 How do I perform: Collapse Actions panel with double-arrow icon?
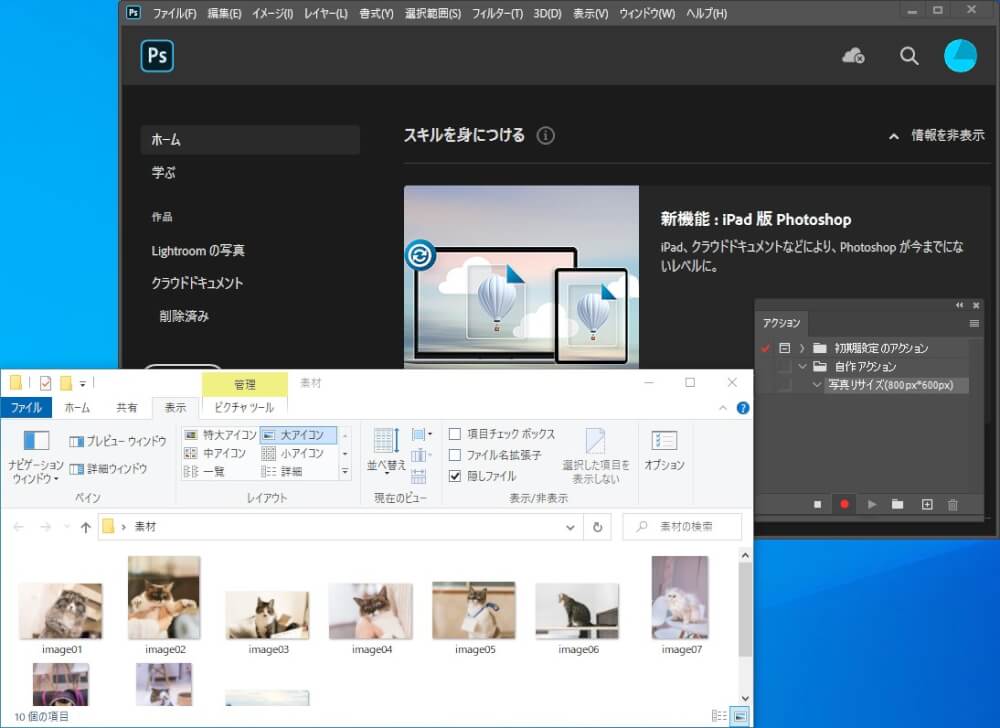pos(959,305)
